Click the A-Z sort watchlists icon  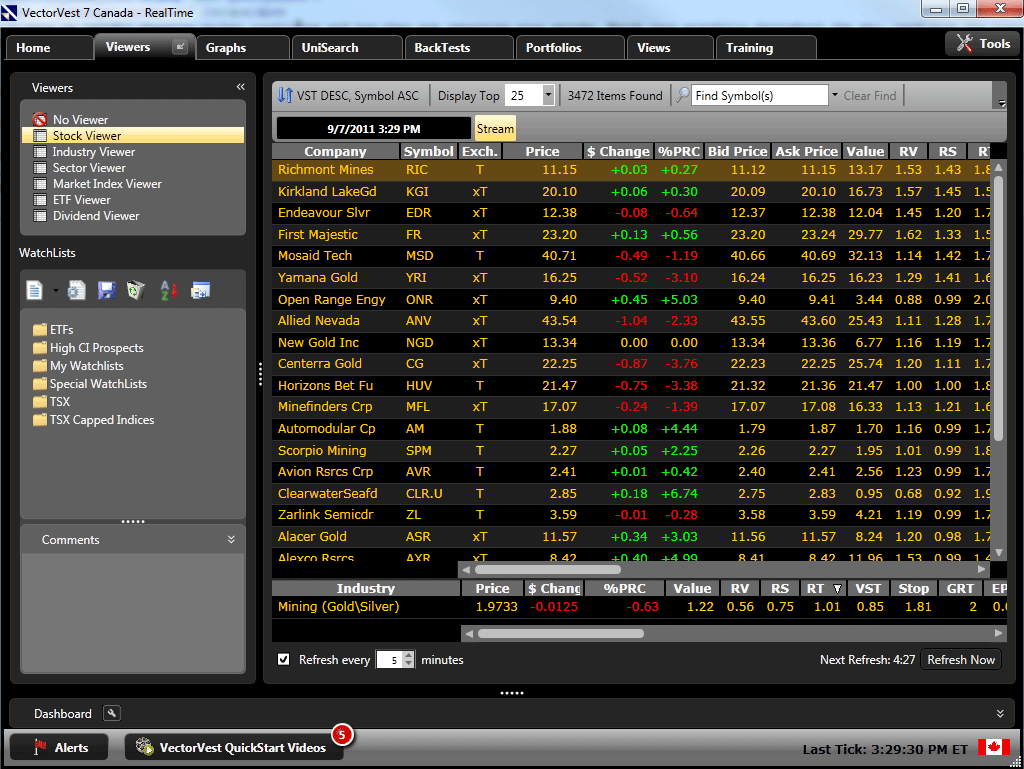(x=168, y=291)
